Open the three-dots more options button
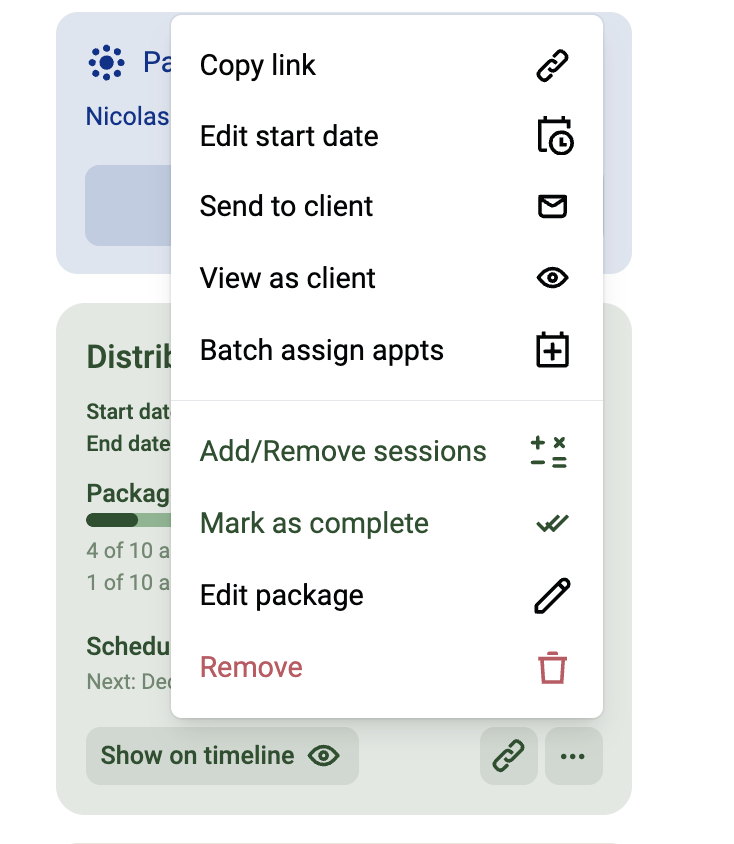The image size is (734, 844). pos(573,756)
